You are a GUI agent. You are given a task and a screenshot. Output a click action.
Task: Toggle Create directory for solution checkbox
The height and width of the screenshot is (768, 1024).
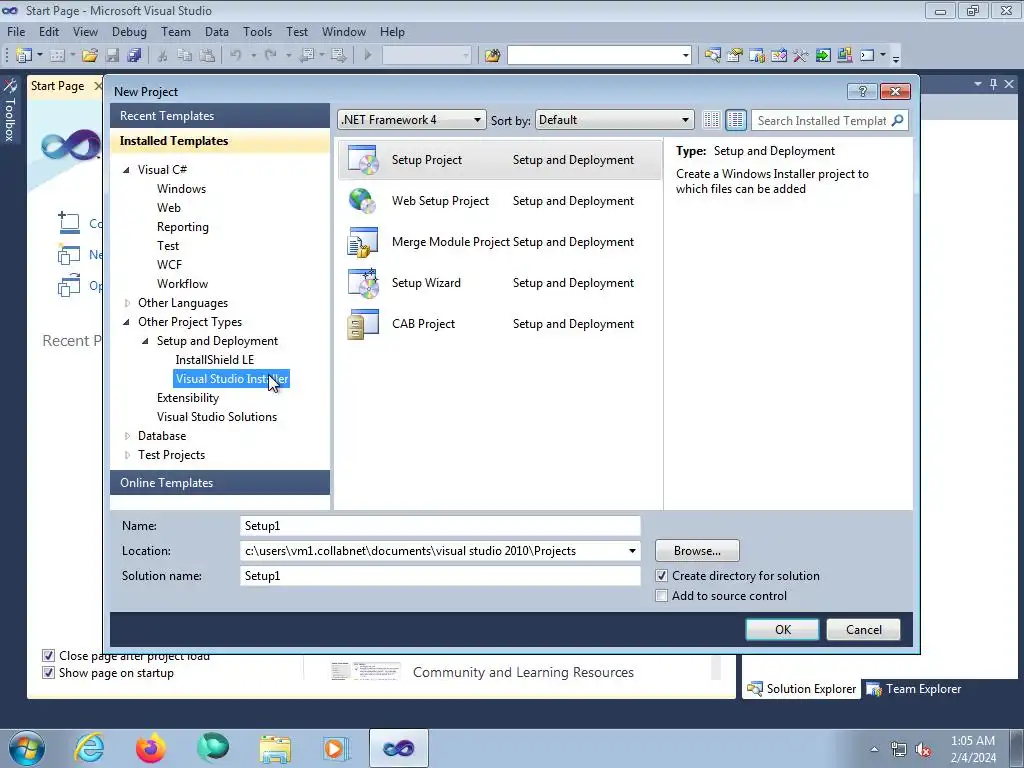[662, 576]
